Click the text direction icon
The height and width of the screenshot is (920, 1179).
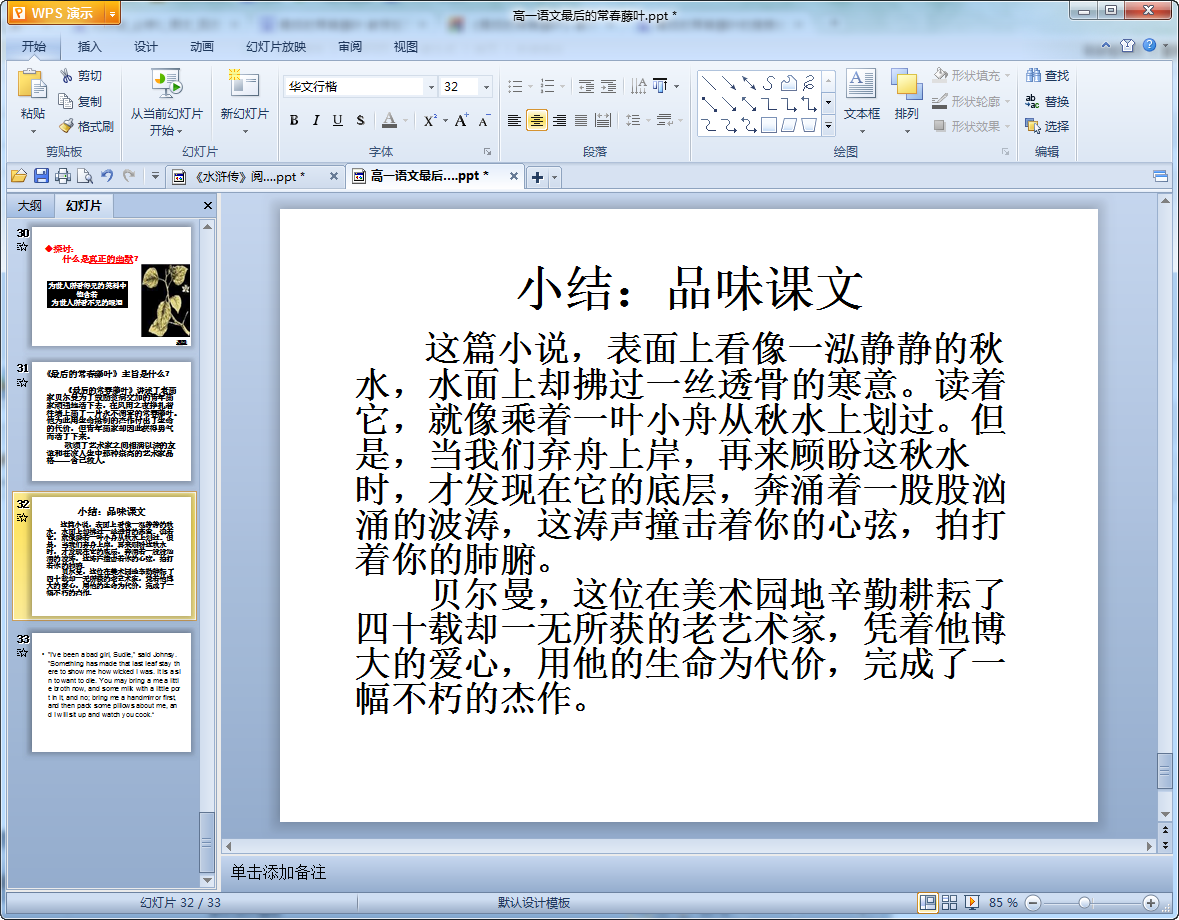click(x=638, y=86)
